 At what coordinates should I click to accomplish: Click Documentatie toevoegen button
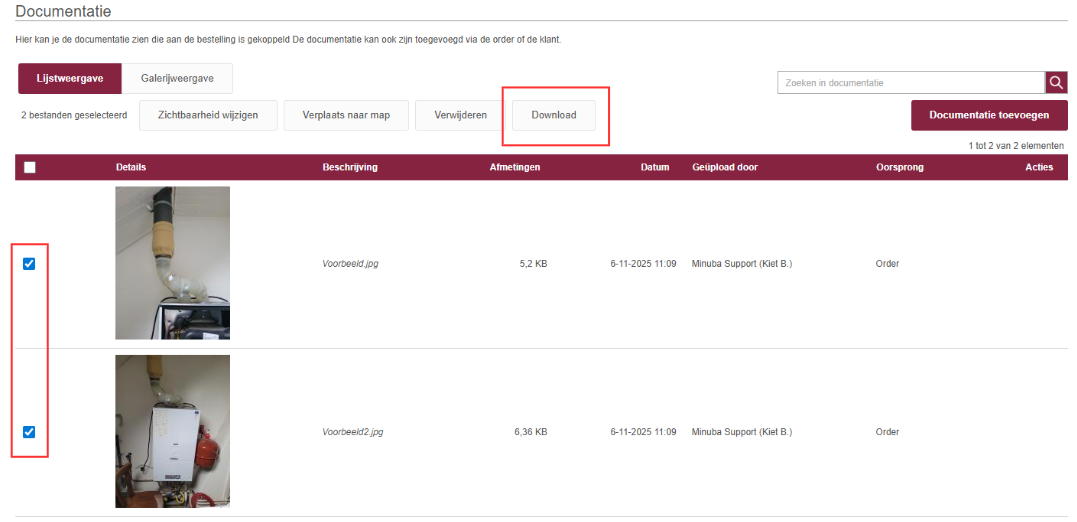click(x=988, y=115)
